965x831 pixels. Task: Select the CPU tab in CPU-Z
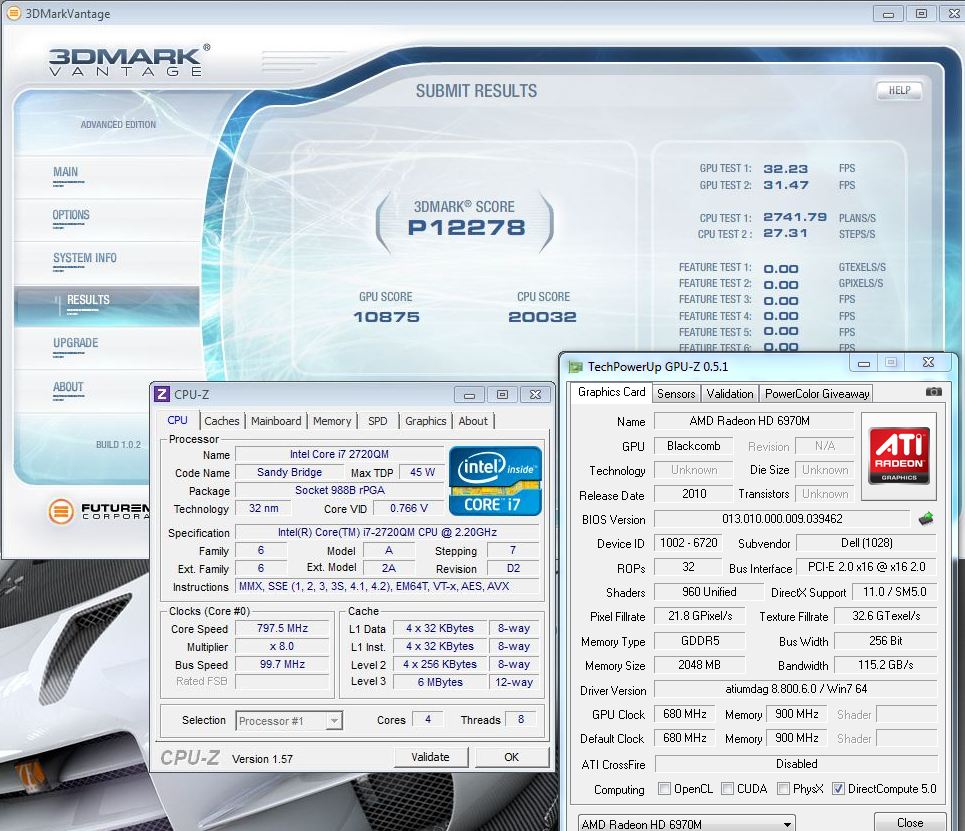177,420
